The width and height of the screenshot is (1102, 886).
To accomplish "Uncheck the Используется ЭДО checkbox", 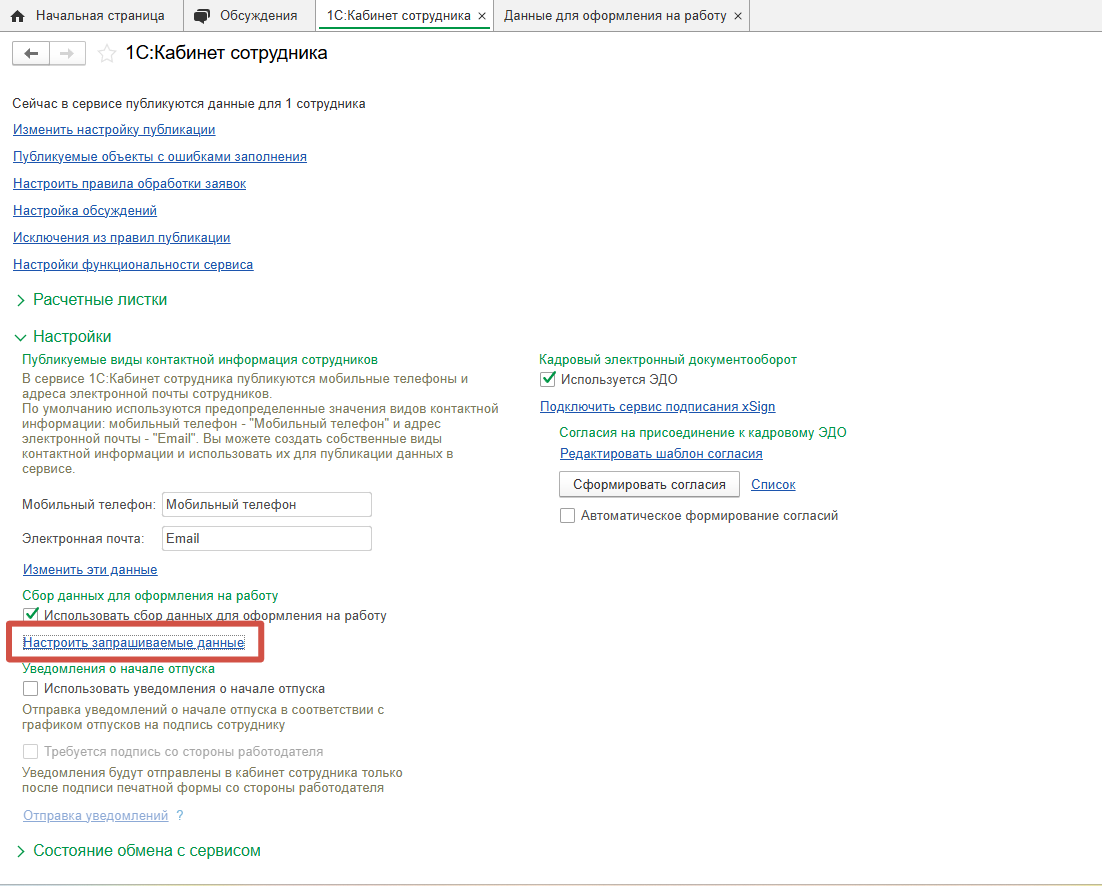I will (548, 379).
